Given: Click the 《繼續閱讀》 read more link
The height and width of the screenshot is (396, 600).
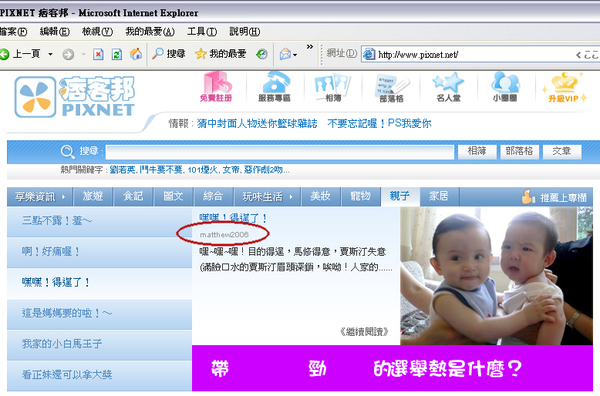Looking at the screenshot, I should pyautogui.click(x=365, y=332).
